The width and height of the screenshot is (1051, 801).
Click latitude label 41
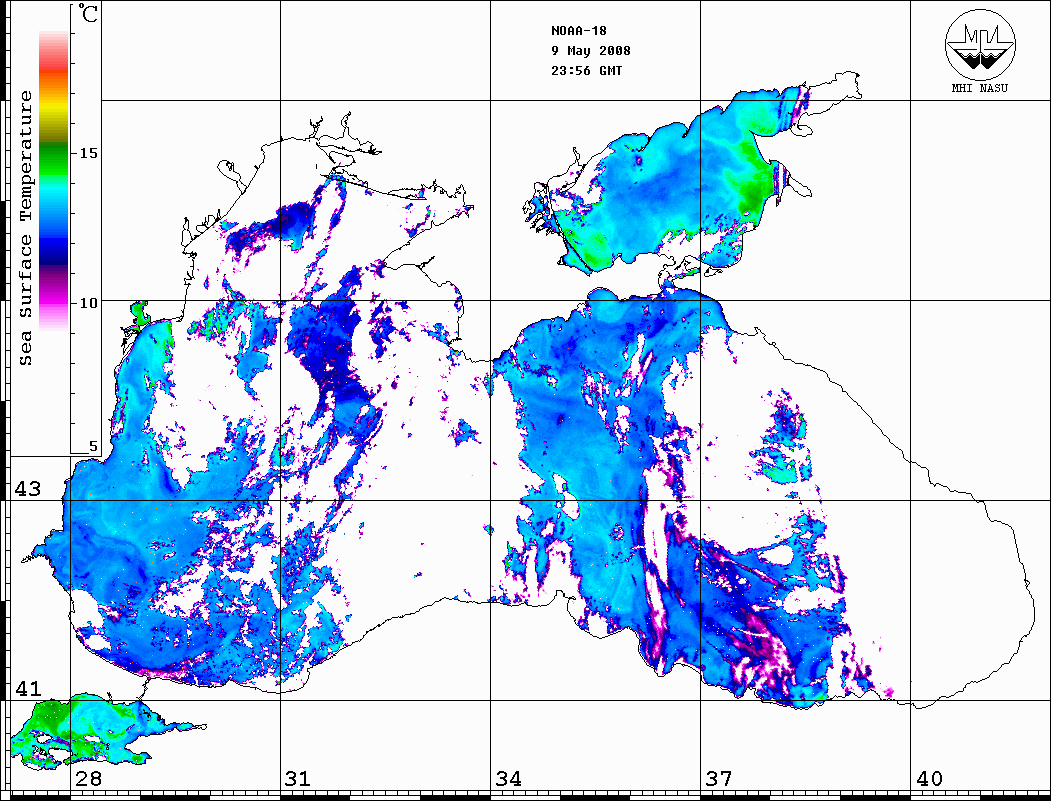tap(28, 688)
